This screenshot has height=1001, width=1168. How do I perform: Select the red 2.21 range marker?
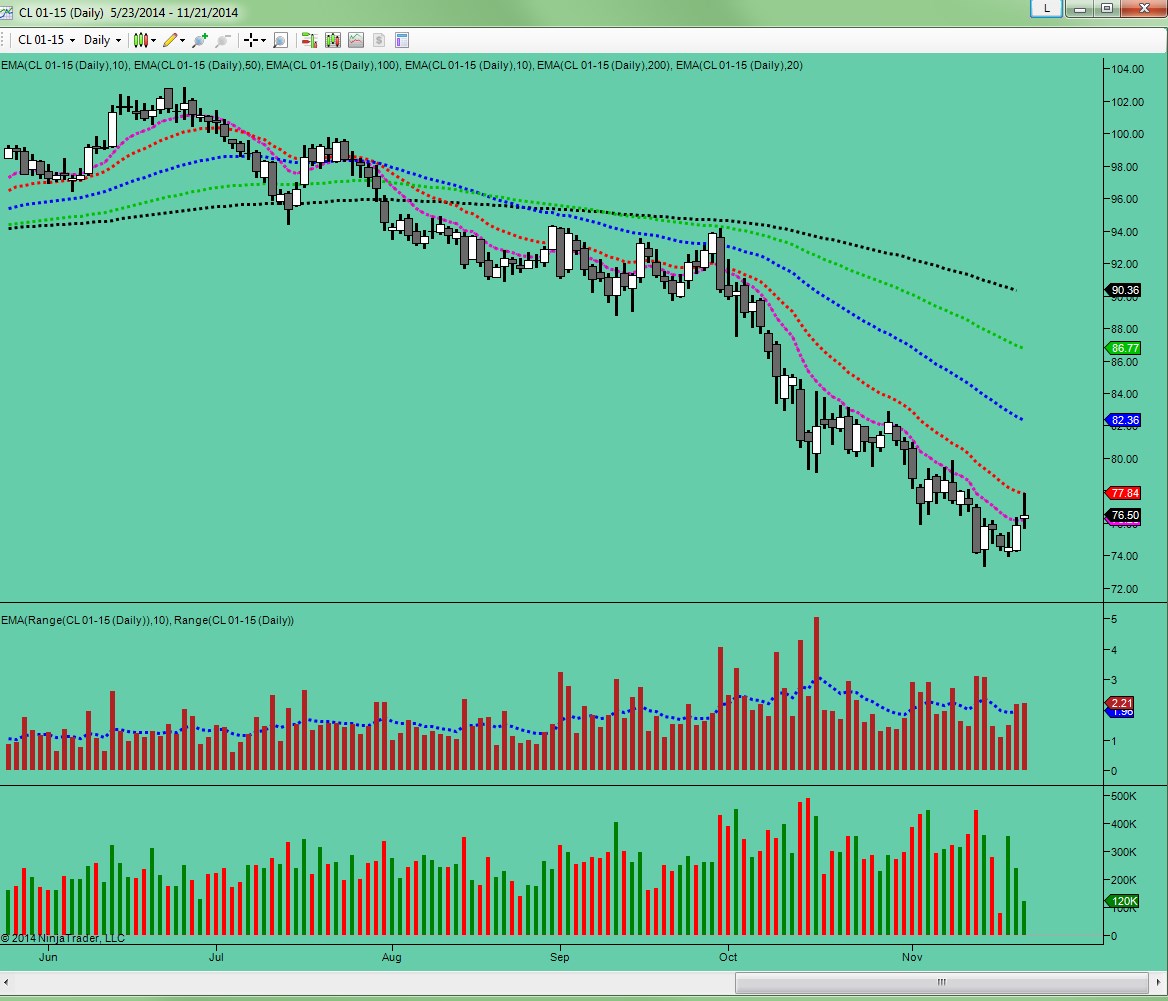pyautogui.click(x=1120, y=703)
